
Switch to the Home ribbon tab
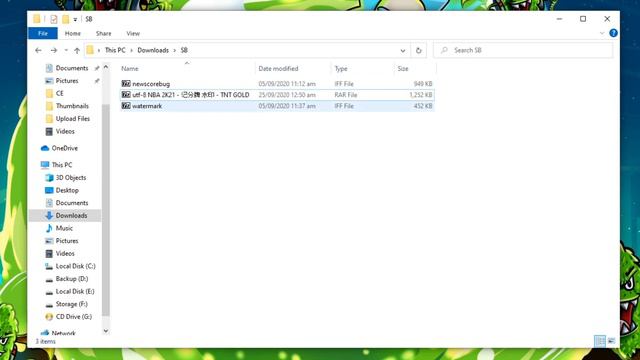point(73,33)
